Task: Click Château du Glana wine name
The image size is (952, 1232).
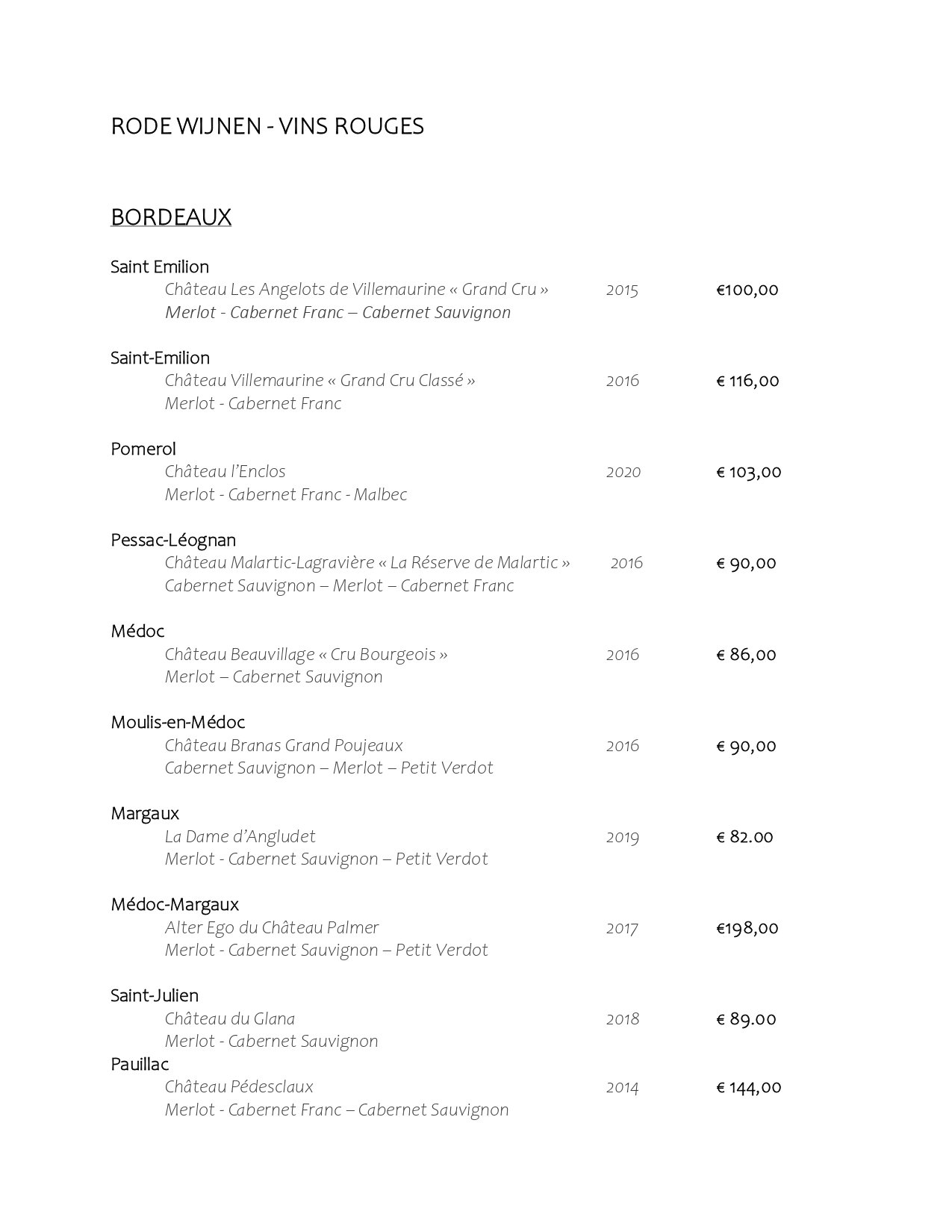Action: tap(230, 1018)
